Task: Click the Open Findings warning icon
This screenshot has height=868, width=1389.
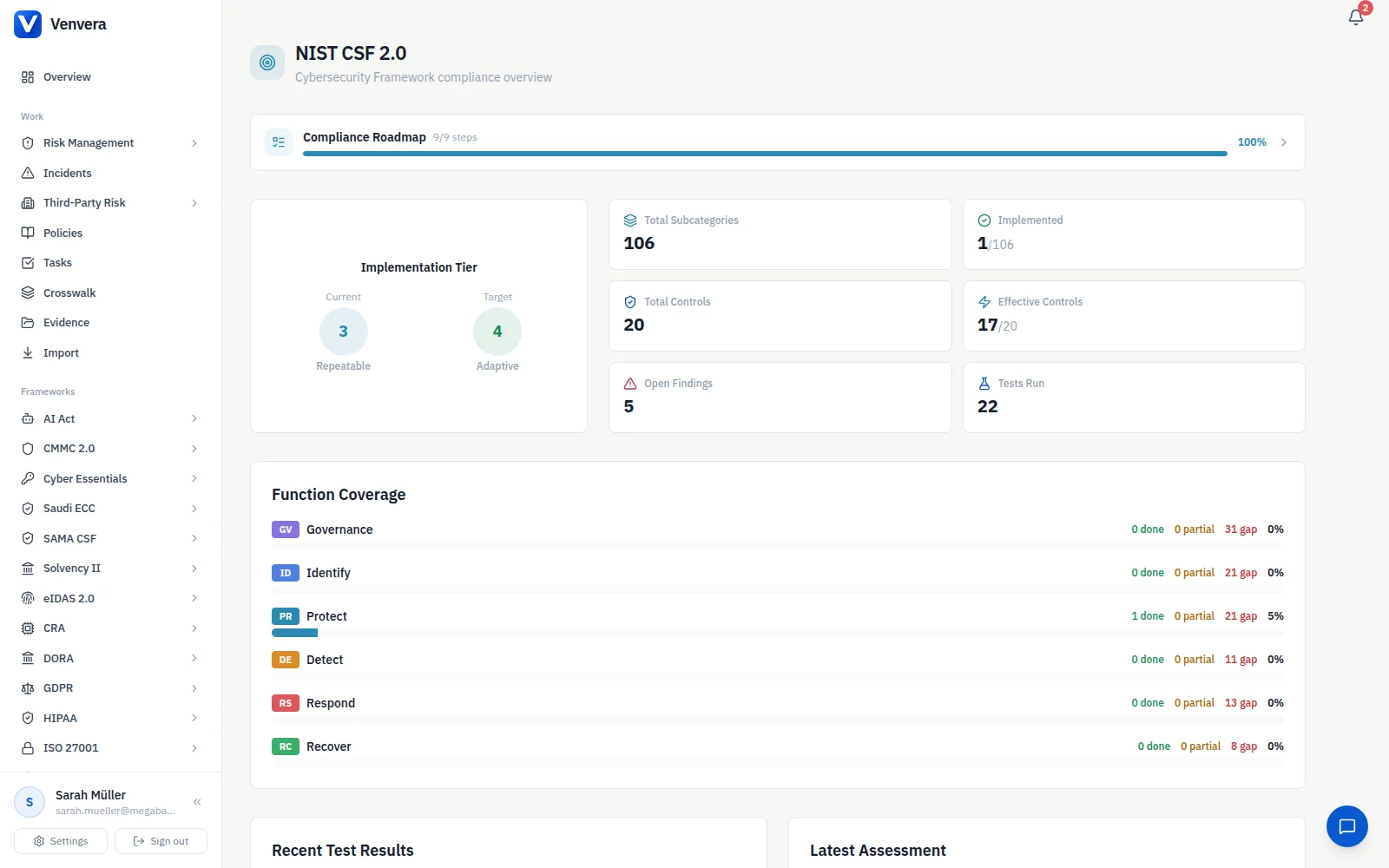Action: tap(630, 384)
